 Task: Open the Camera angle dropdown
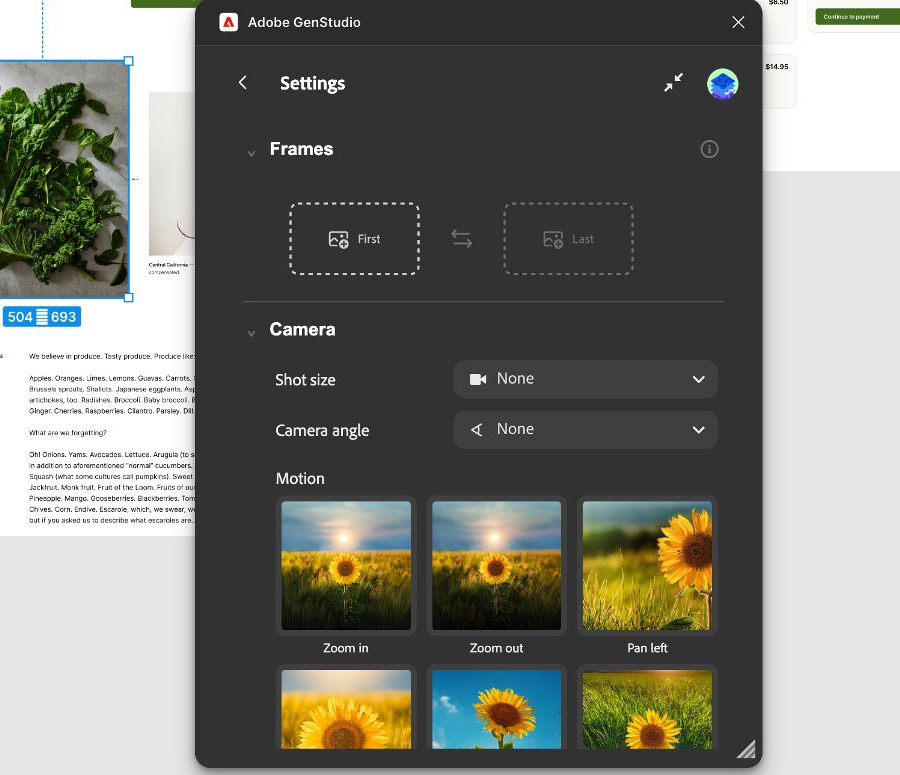click(585, 429)
